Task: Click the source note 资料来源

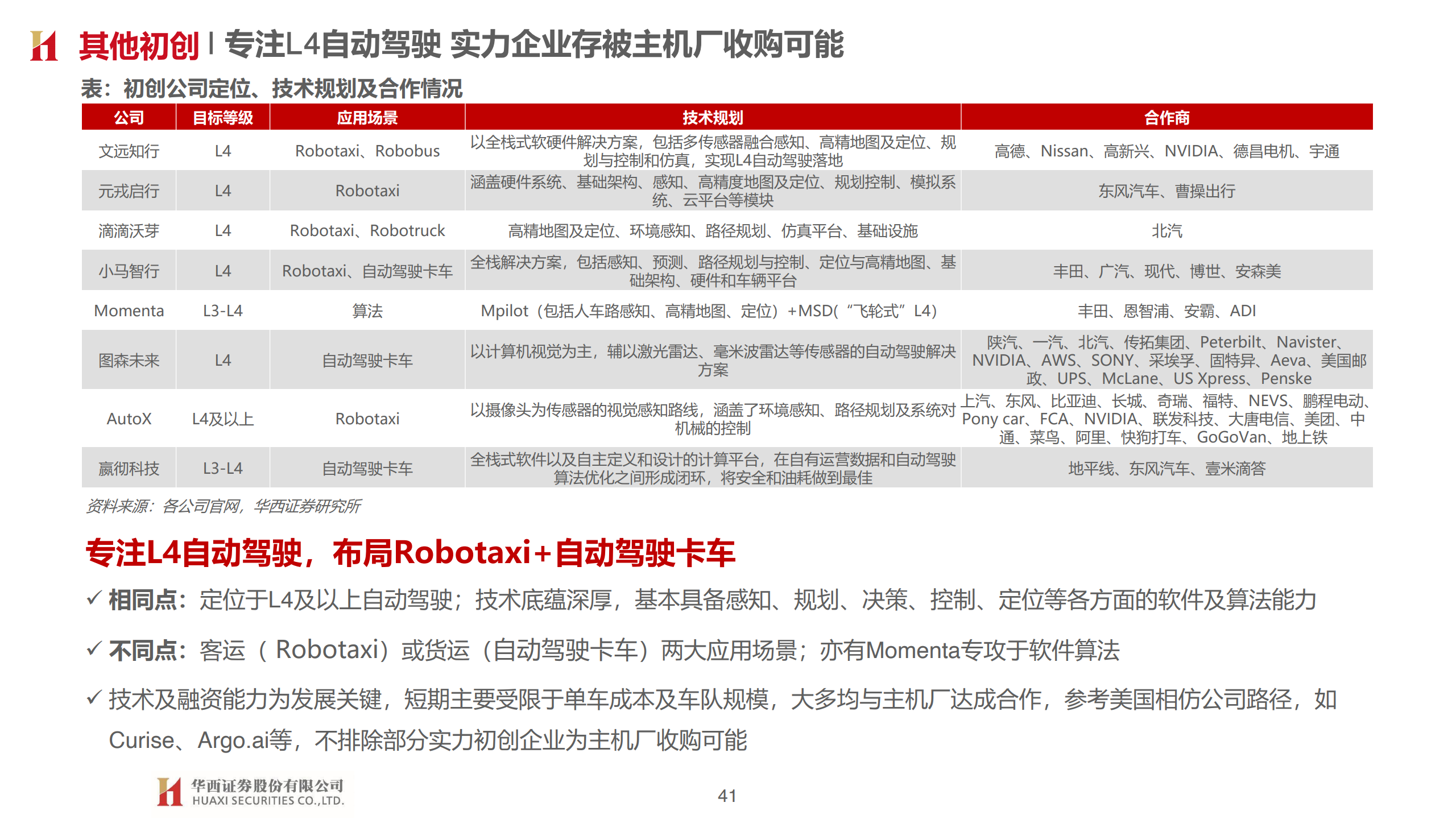Action: tap(222, 506)
